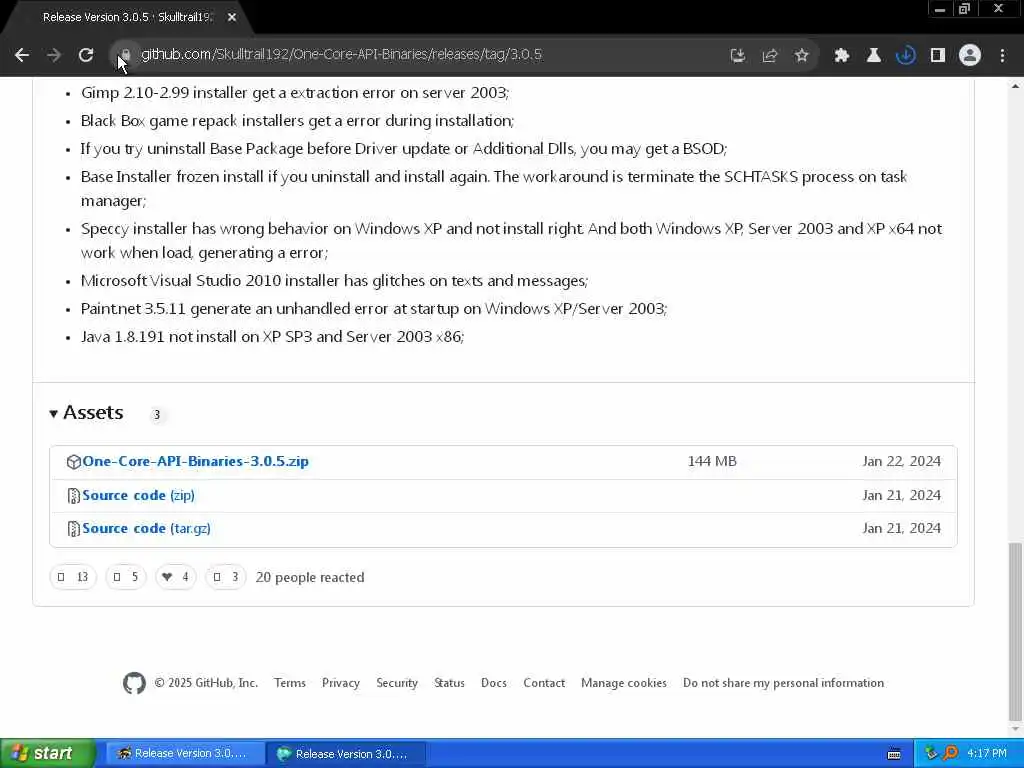Click the browser forward arrow
The height and width of the screenshot is (768, 1024).
tap(54, 56)
